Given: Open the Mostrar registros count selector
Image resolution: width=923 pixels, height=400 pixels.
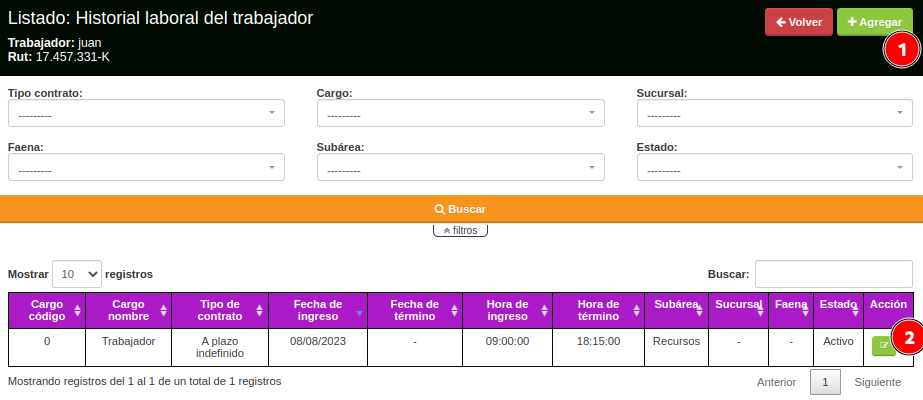Looking at the screenshot, I should 77,274.
